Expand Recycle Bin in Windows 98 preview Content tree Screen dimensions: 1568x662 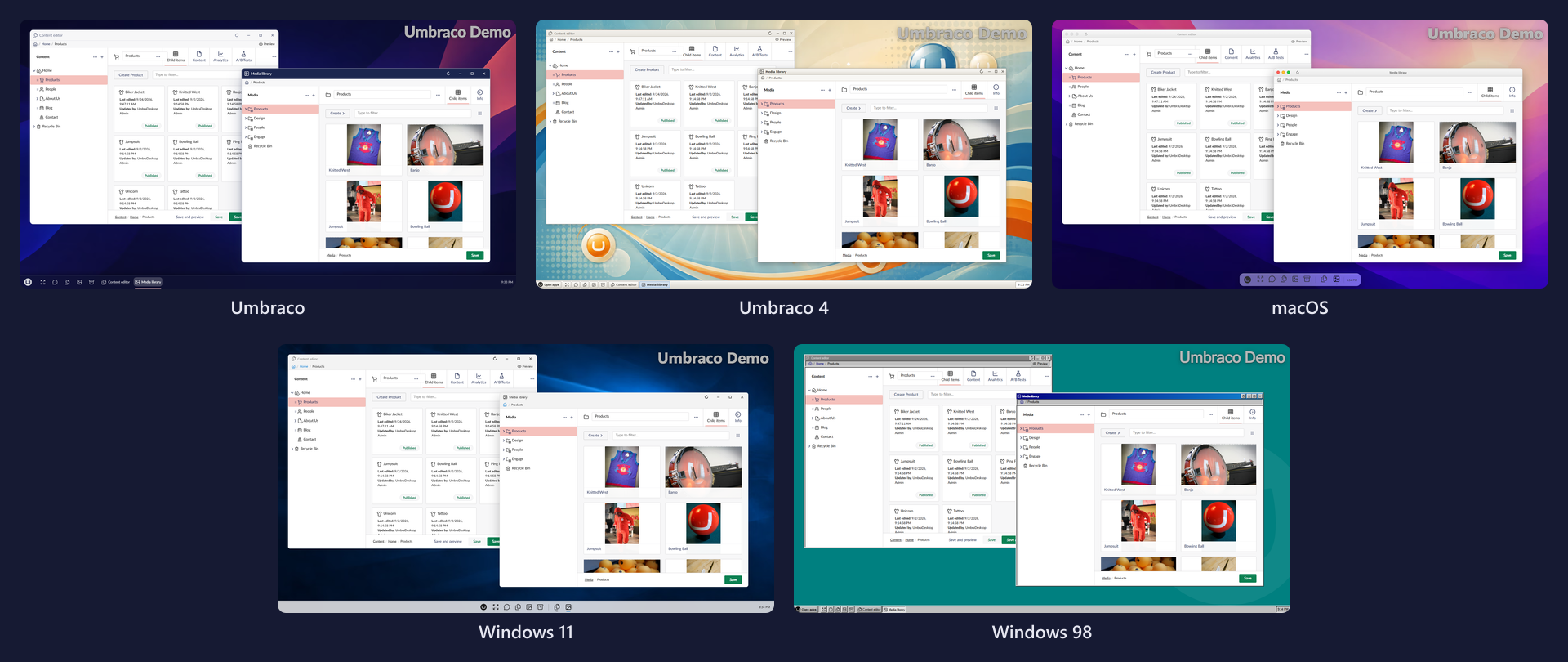click(810, 446)
